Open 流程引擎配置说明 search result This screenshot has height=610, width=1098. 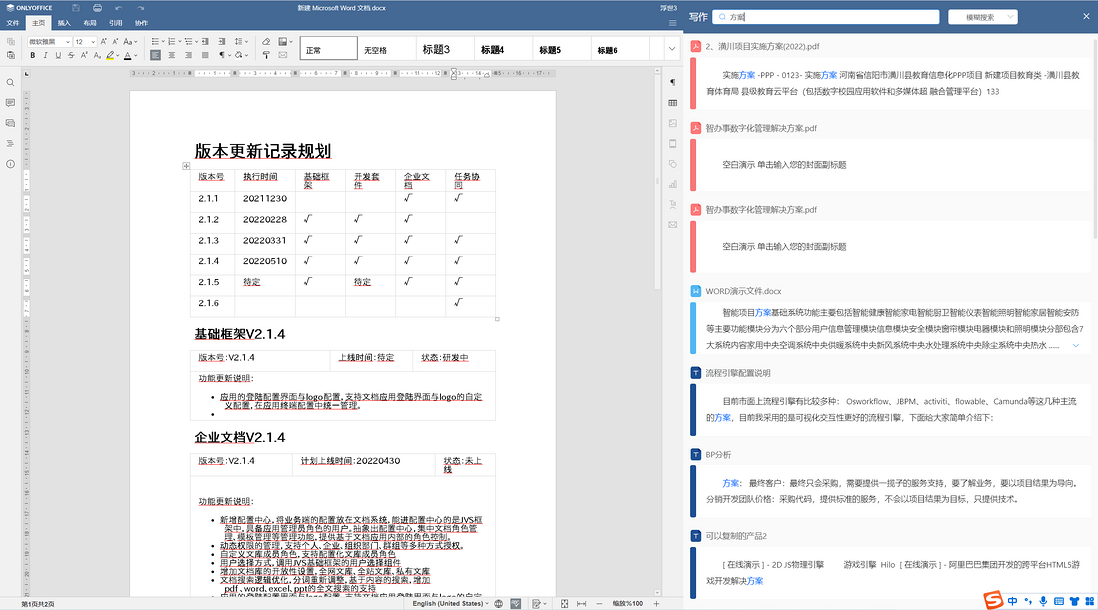[737, 373]
